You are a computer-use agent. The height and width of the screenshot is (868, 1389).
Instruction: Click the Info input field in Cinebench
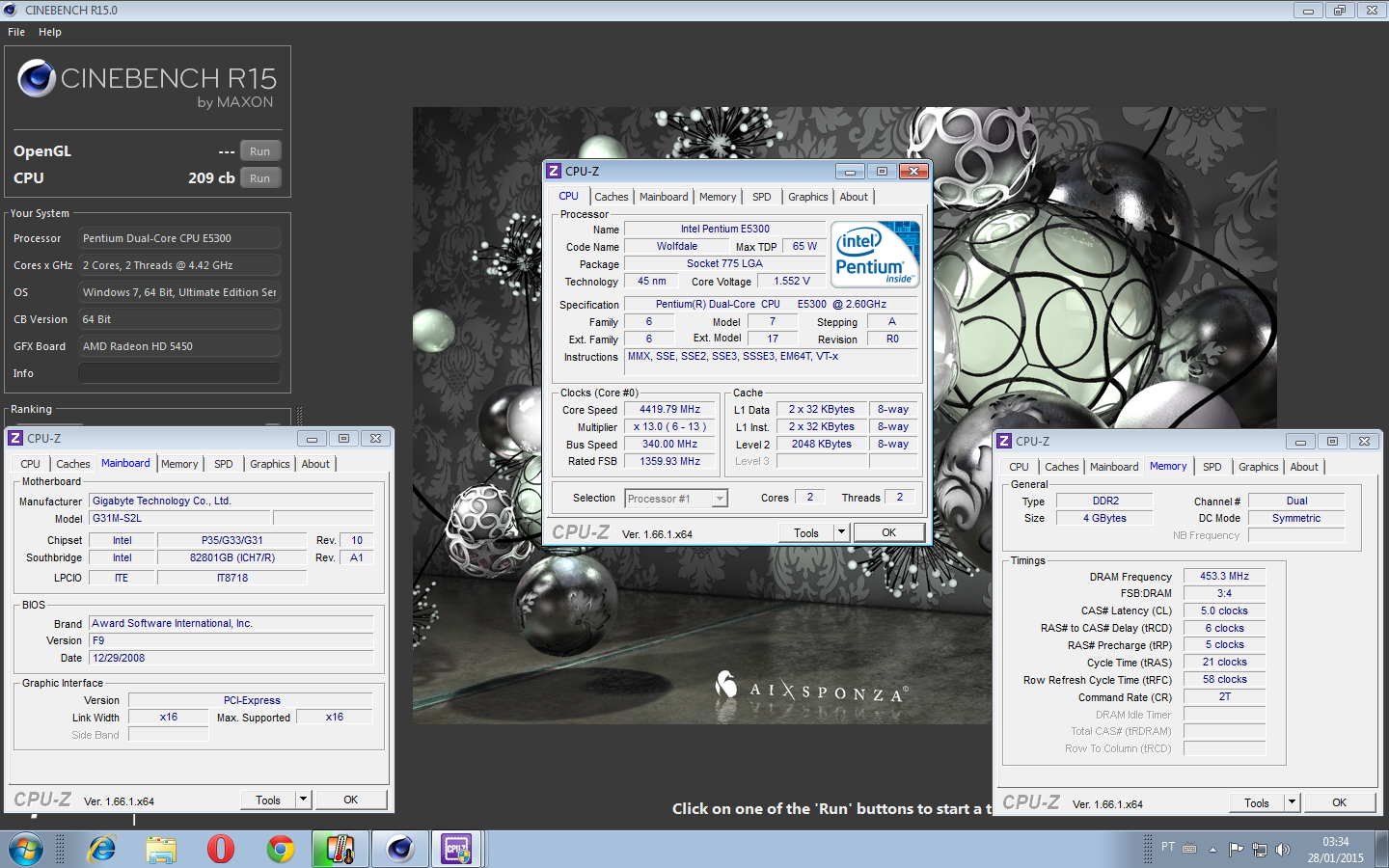point(179,373)
